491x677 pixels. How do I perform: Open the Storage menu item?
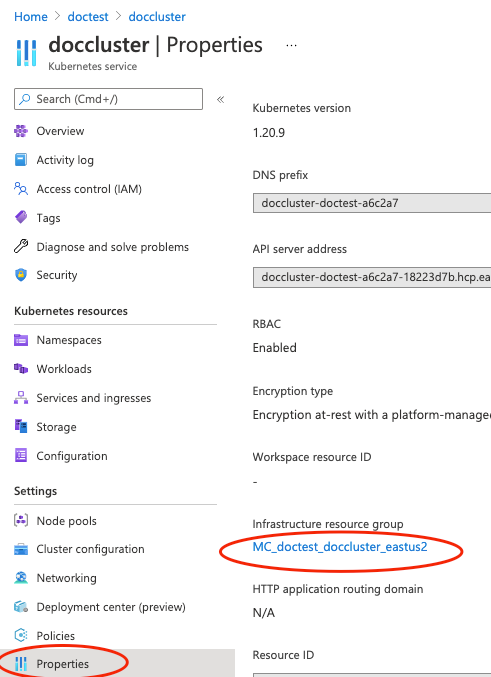56,427
